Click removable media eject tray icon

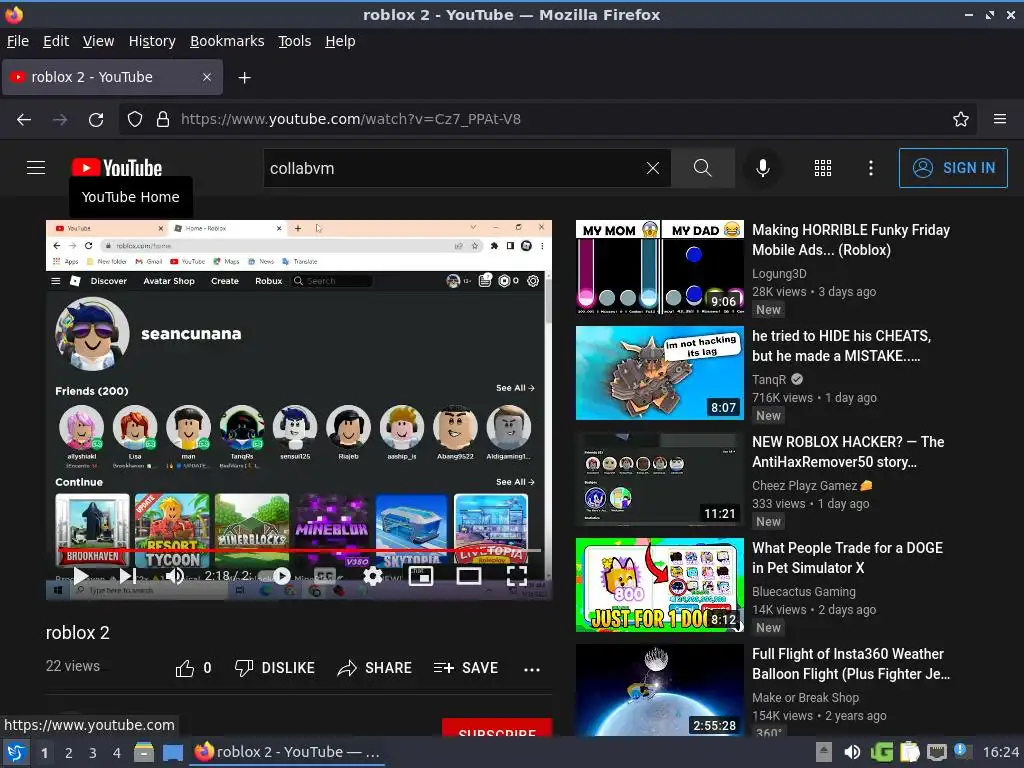click(x=824, y=752)
